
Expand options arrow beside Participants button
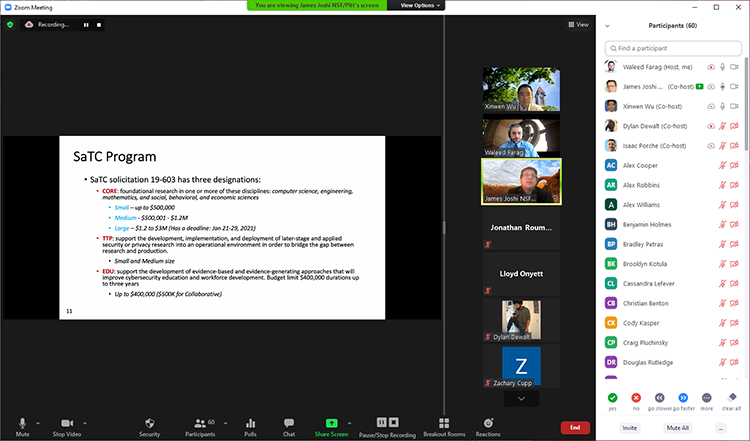[225, 423]
